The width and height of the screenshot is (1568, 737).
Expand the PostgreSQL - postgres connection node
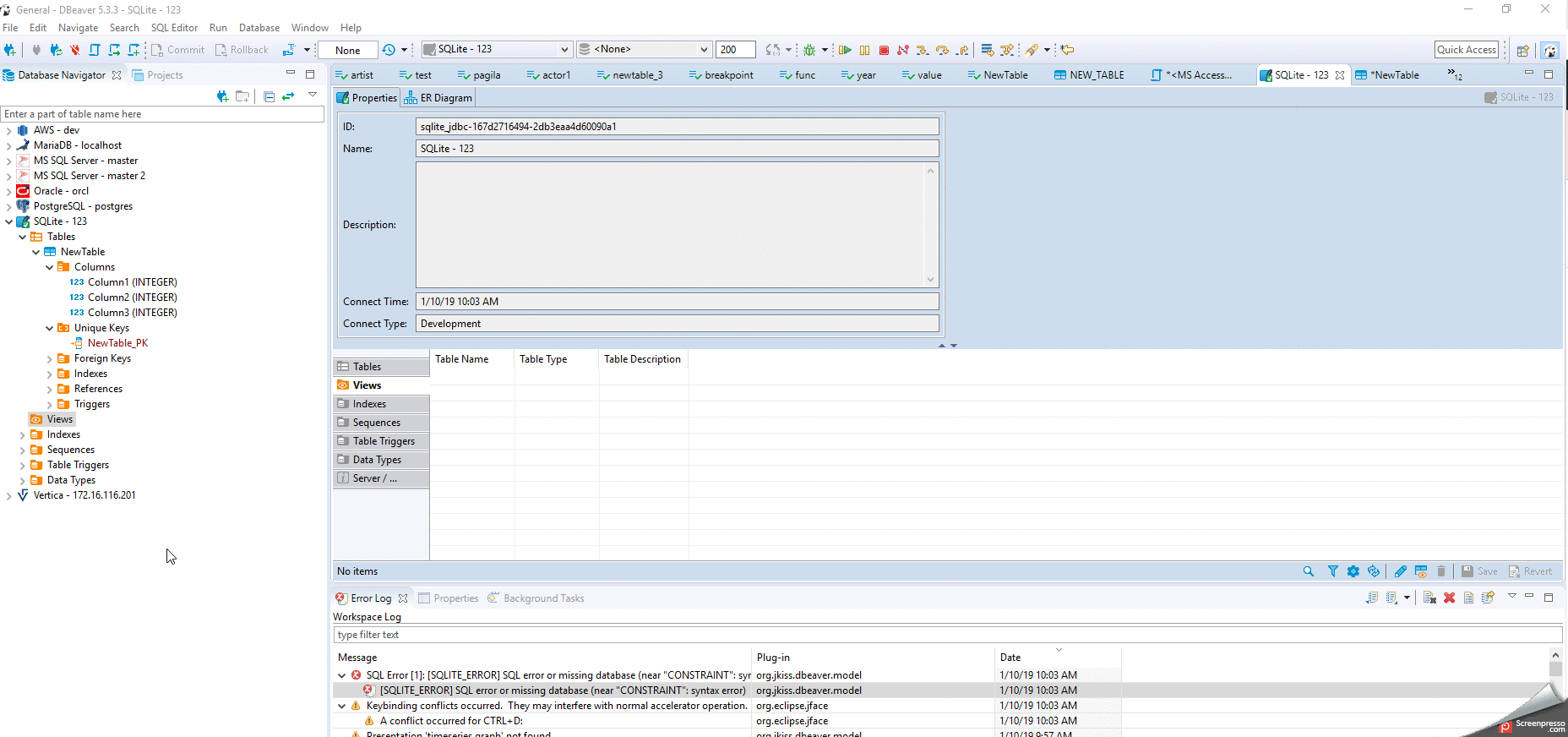pyautogui.click(x=8, y=206)
